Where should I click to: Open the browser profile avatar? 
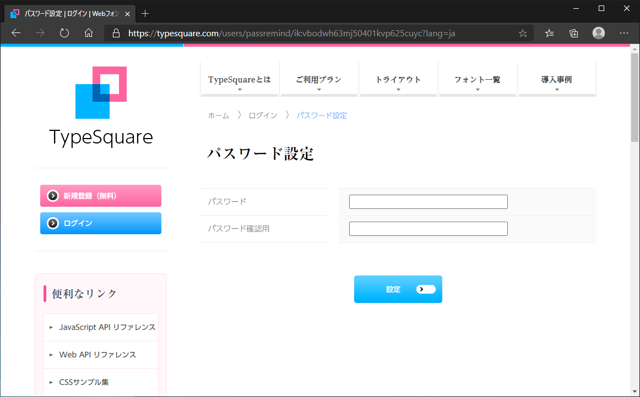pyautogui.click(x=598, y=33)
